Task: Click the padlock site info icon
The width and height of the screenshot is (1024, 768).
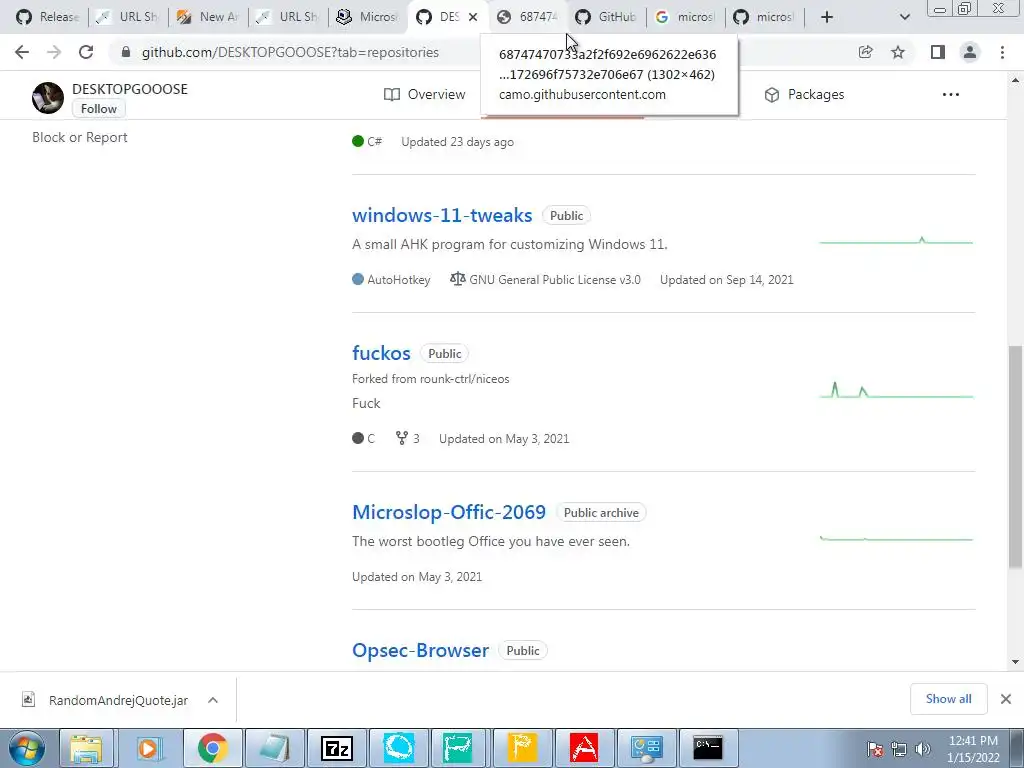Action: point(126,52)
